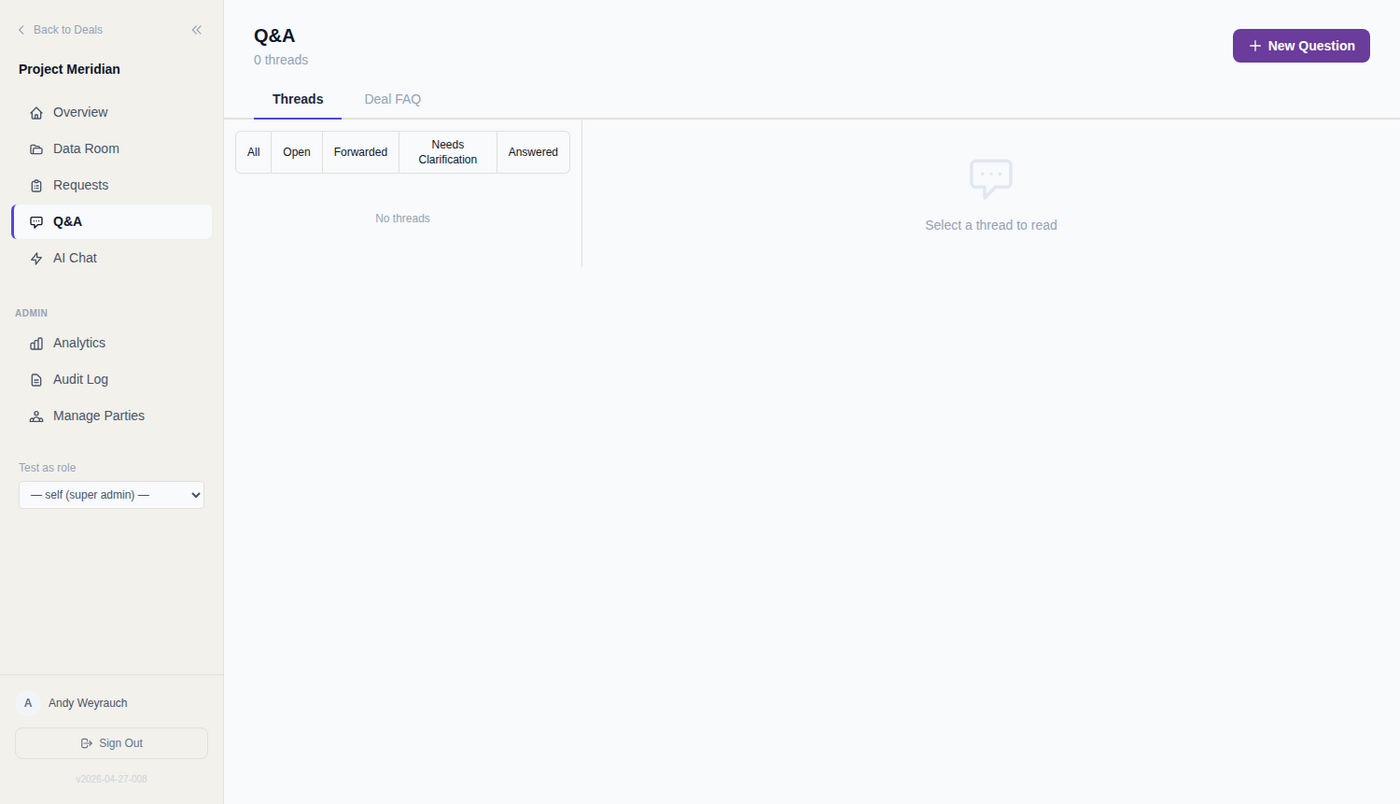Click the user avatar letter A
The width and height of the screenshot is (1400, 804).
pos(28,703)
